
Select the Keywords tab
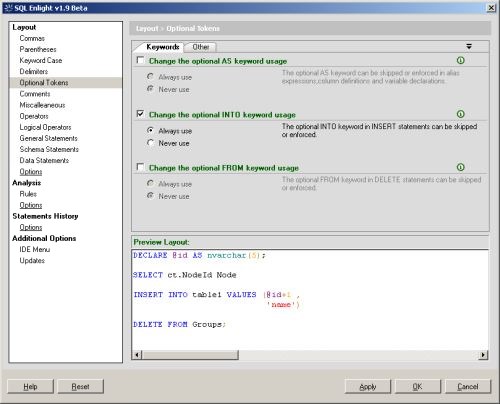tap(162, 47)
